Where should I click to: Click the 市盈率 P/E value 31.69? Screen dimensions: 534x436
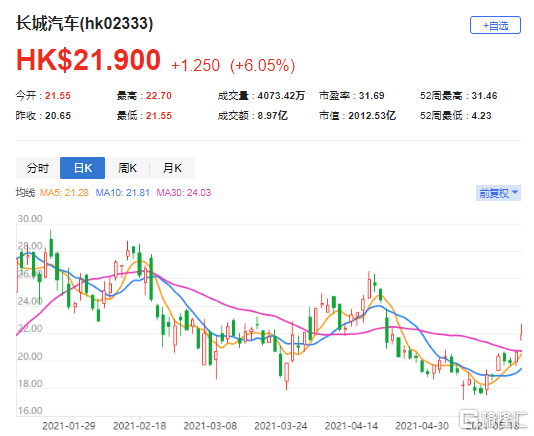click(x=371, y=96)
